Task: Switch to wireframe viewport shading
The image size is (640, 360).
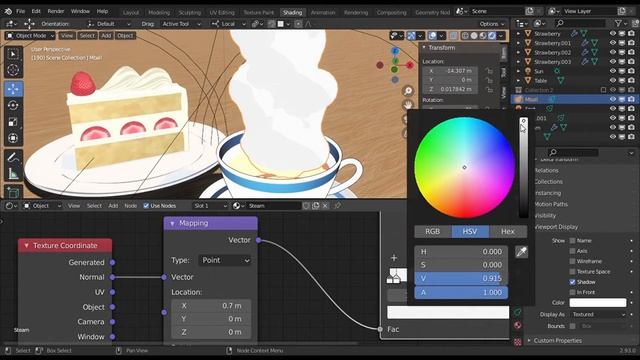Action: click(465, 36)
